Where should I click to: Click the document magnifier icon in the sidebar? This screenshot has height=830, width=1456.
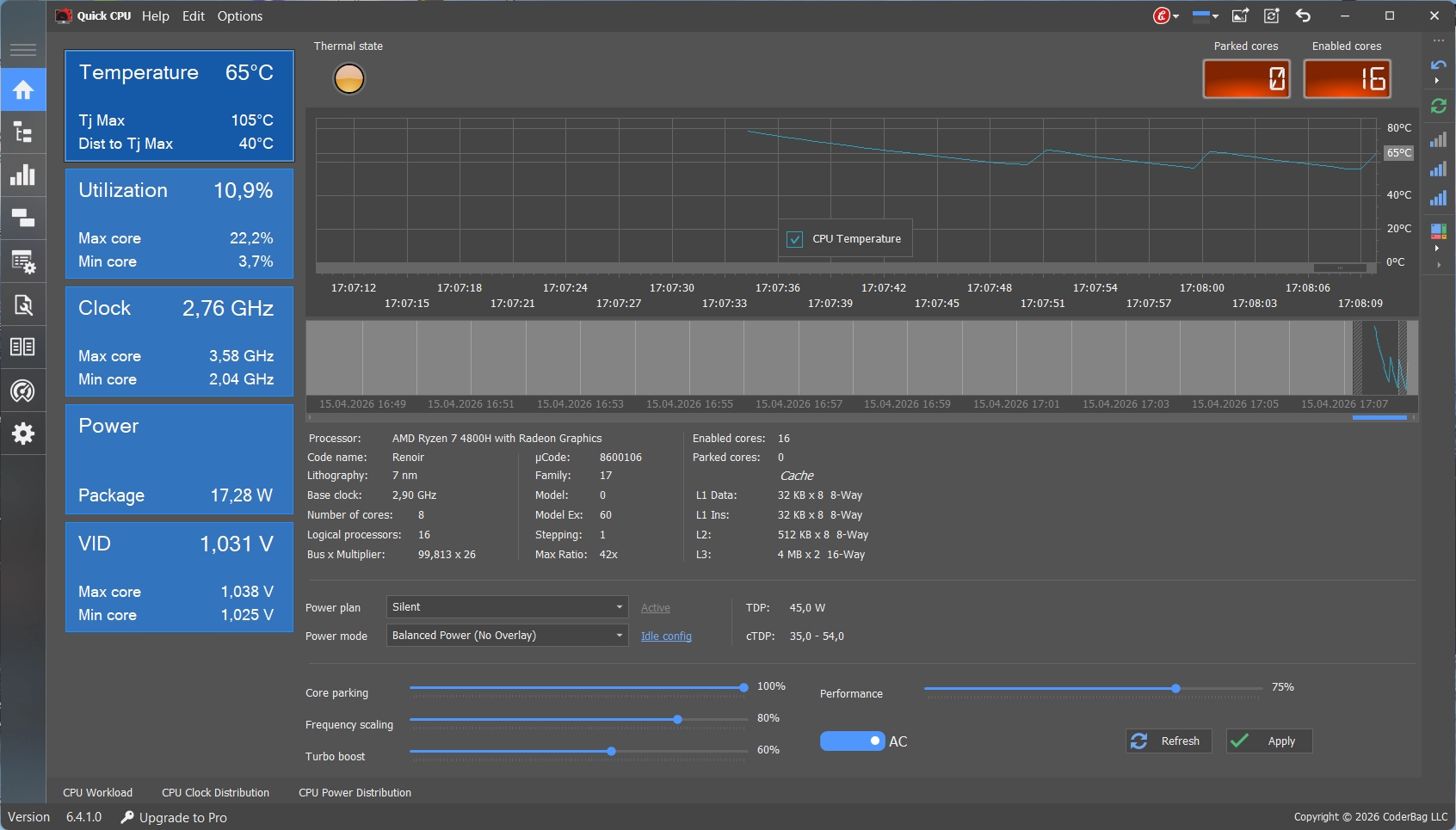(23, 304)
